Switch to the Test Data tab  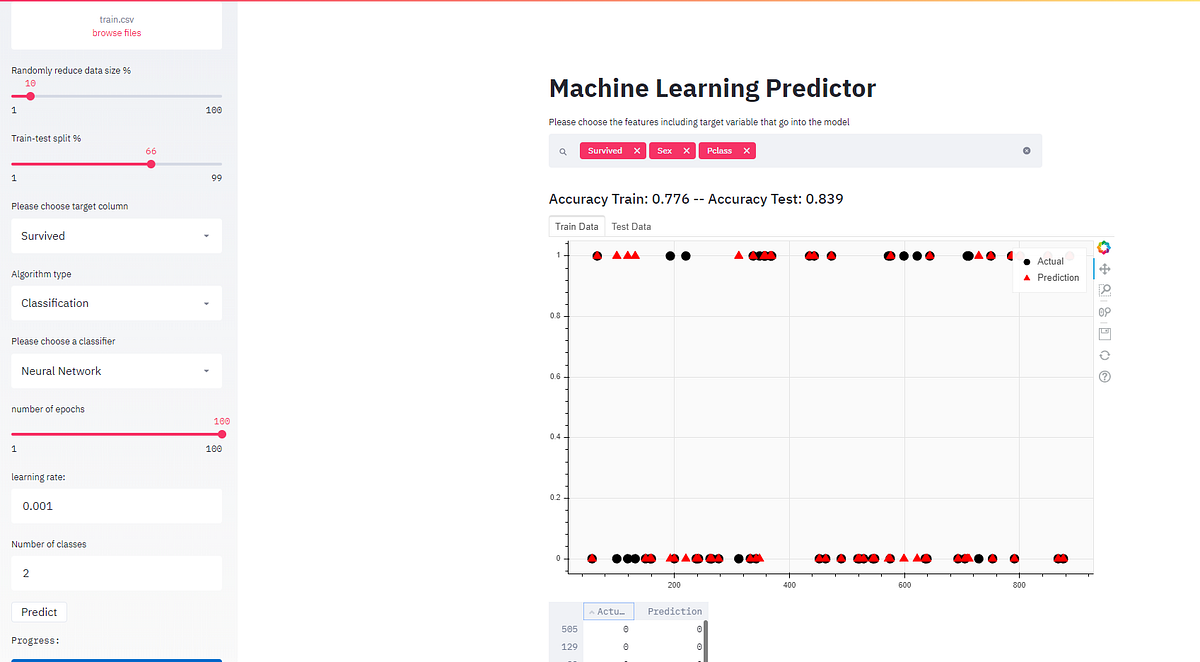[631, 226]
